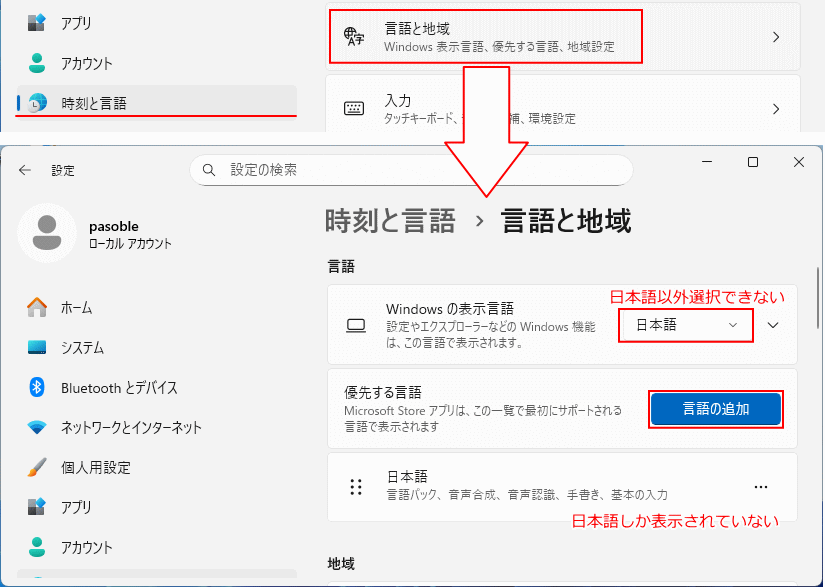Open the 日本語 language options menu
825x587 pixels.
tap(761, 485)
